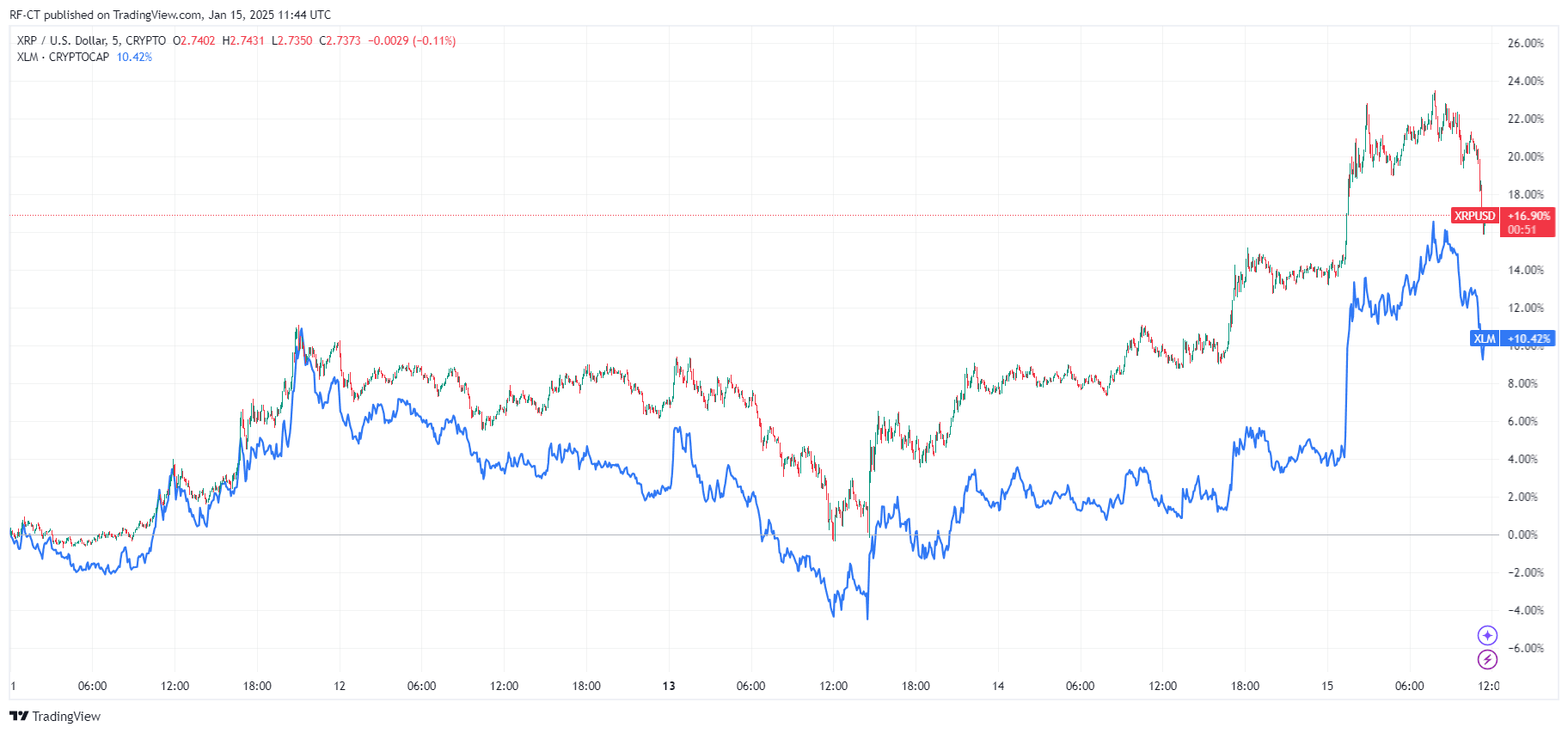
Task: Click the 26.00% axis label
Action: [x=1526, y=43]
